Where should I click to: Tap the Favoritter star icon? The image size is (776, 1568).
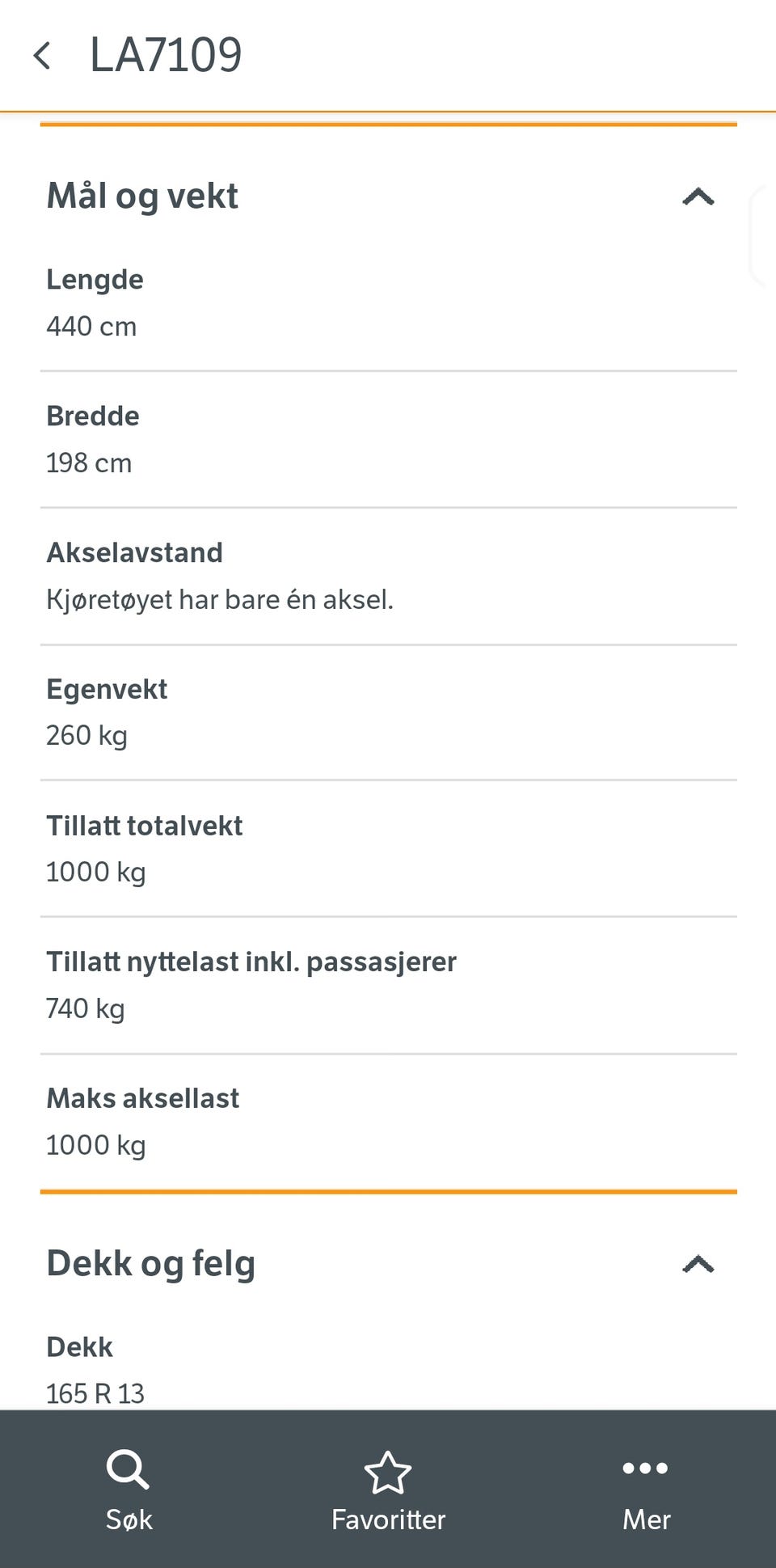point(388,1472)
